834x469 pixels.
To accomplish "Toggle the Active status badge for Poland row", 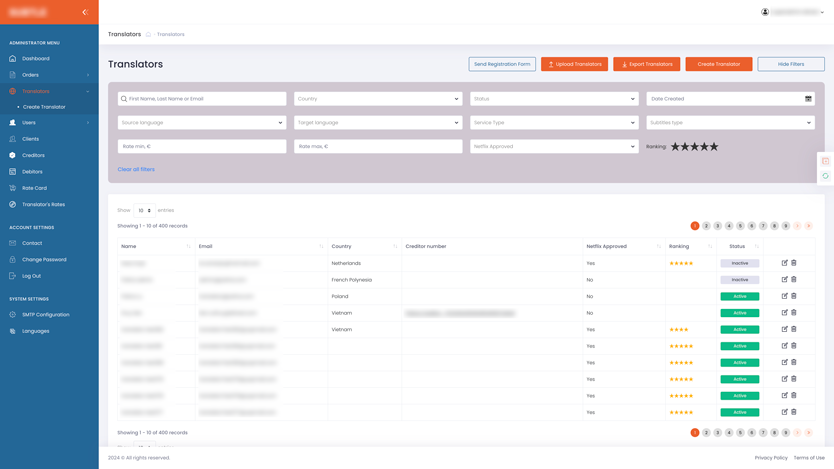I will [x=739, y=296].
